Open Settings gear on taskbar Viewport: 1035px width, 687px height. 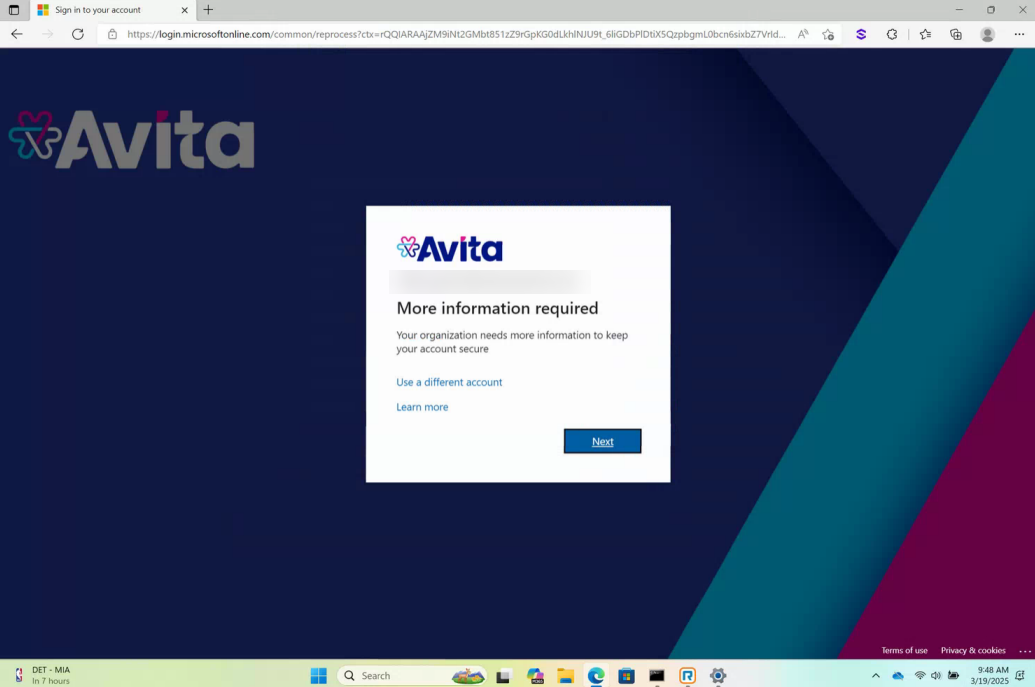tap(718, 675)
